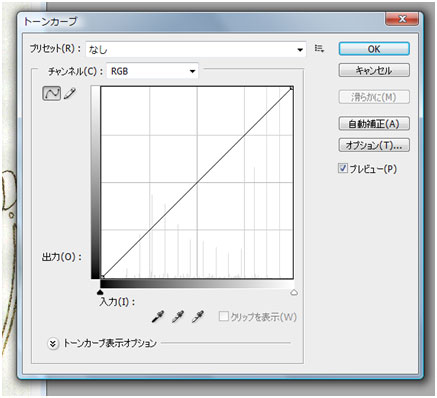Enable クリップを表示(W) checkbox
Viewport: 437px width, 398px height.
pos(223,316)
